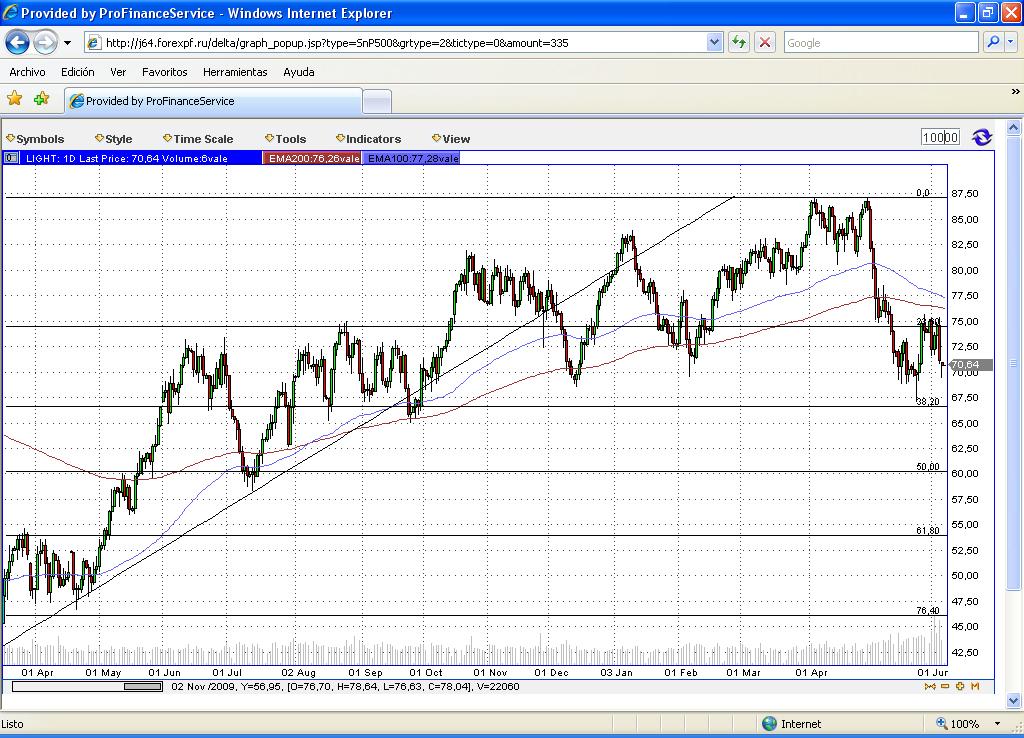Click the Google search box
The height and width of the screenshot is (738, 1024).
(x=880, y=43)
